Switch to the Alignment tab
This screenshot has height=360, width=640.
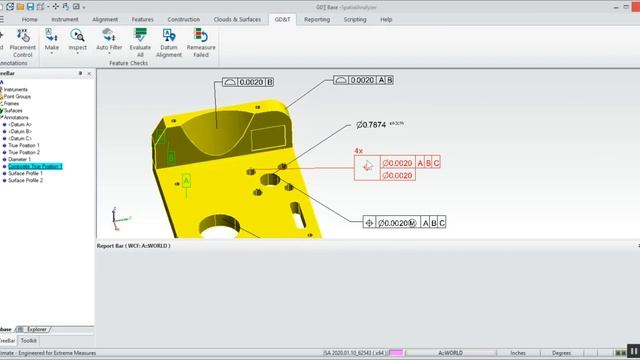[105, 19]
